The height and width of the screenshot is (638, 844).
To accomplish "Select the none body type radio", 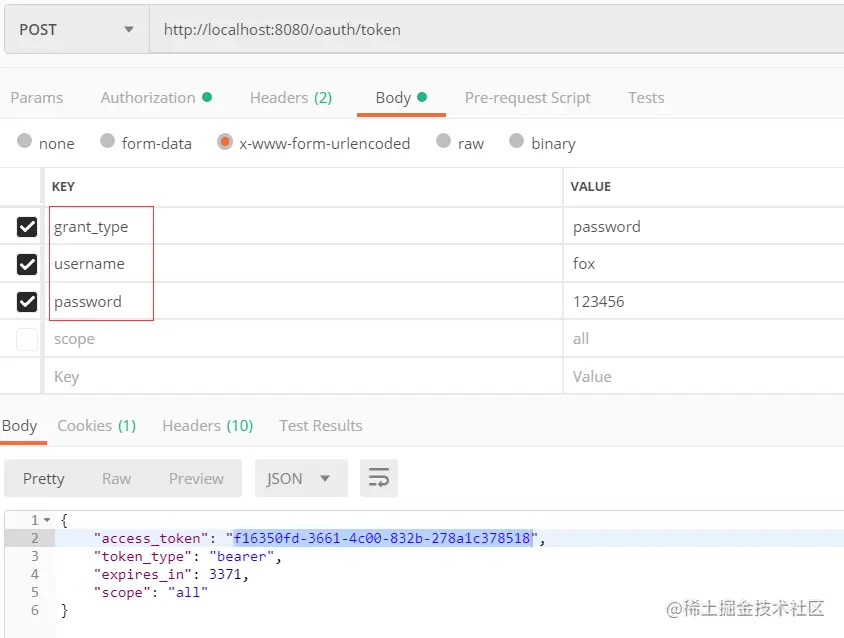I will click(24, 141).
